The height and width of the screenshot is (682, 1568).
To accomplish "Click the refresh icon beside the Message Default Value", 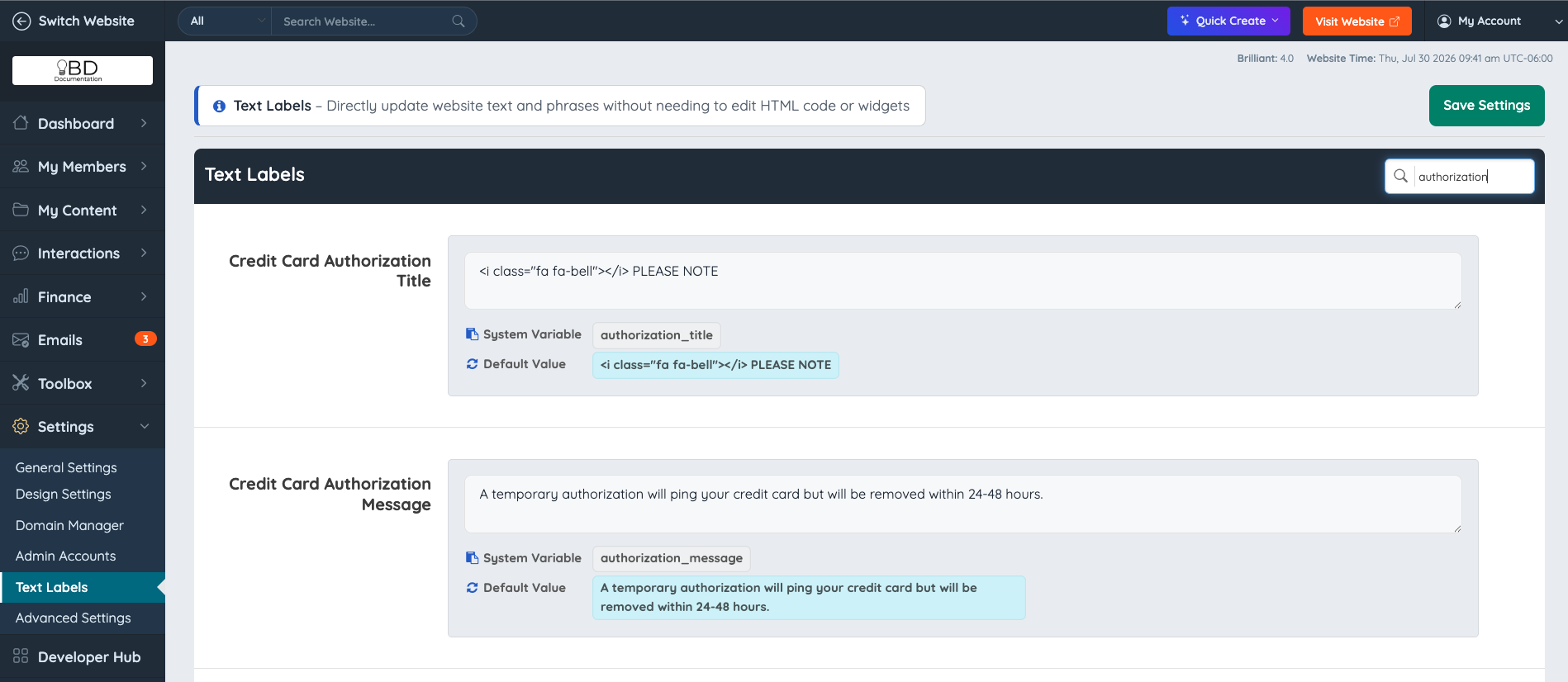I will (x=473, y=588).
